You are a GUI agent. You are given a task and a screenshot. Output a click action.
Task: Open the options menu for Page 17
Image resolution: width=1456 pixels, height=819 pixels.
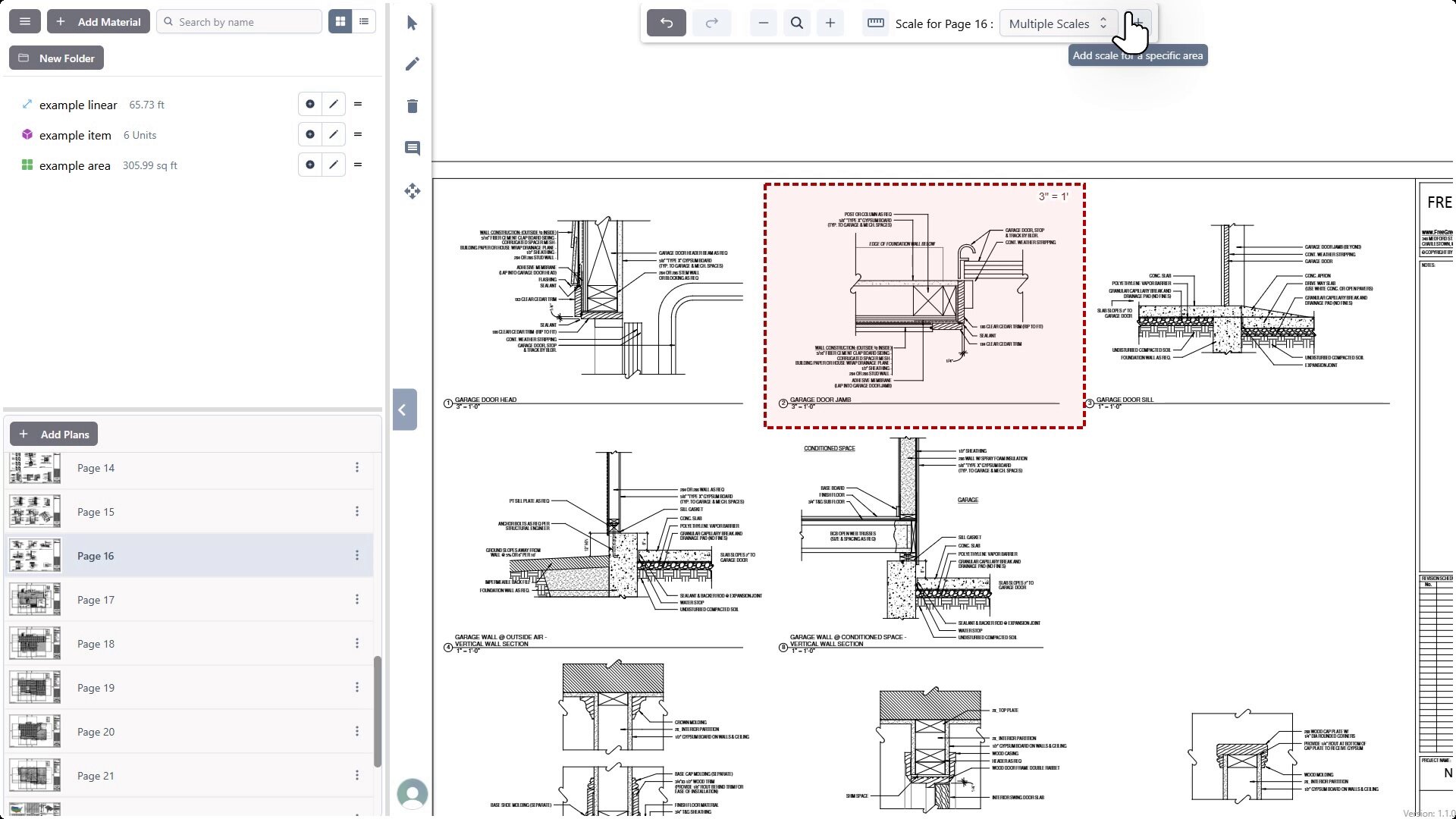pyautogui.click(x=357, y=600)
